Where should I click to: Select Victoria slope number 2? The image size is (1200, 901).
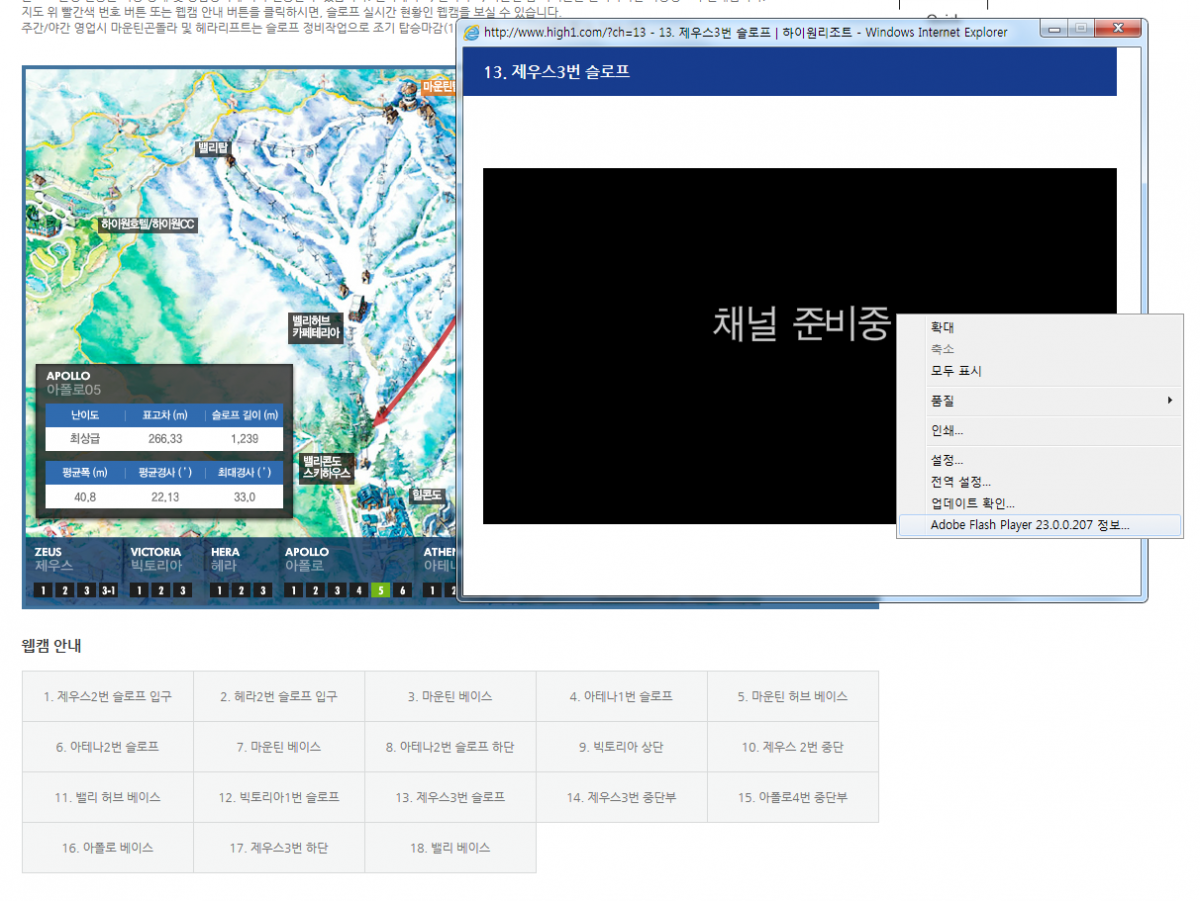161,590
